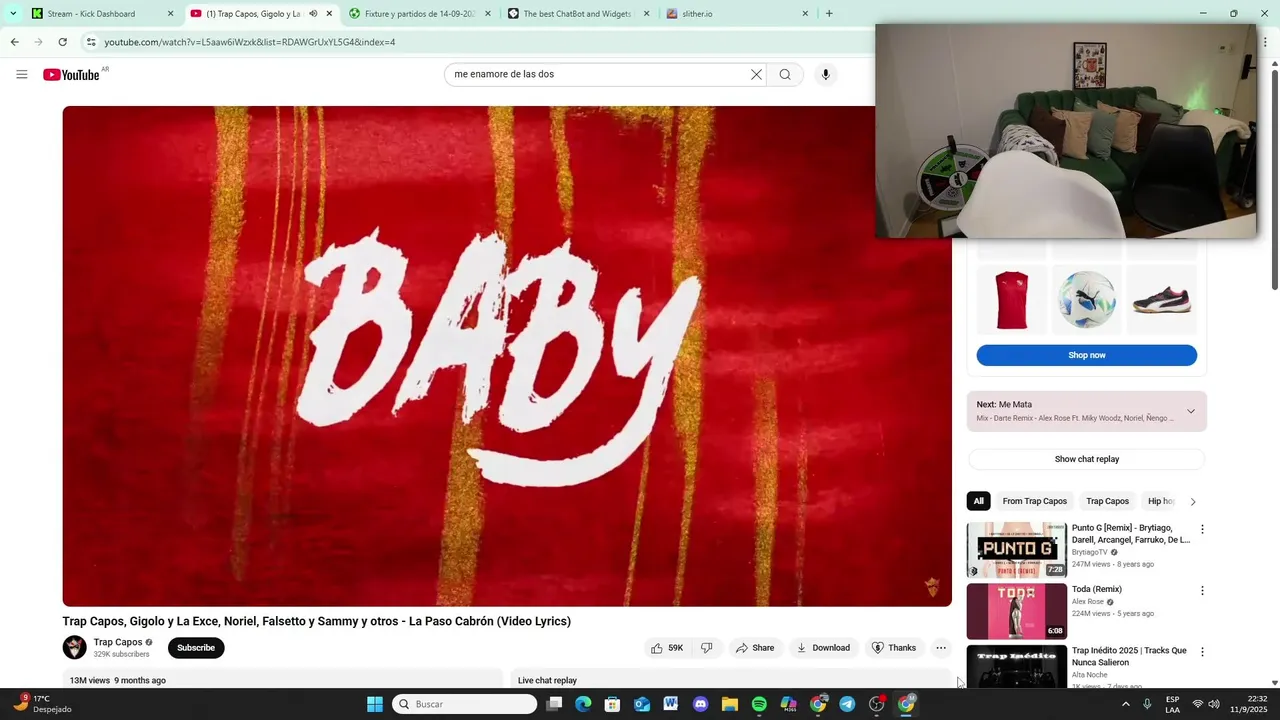Open more actions ellipsis under the video
Image resolution: width=1280 pixels, height=720 pixels.
click(x=940, y=648)
